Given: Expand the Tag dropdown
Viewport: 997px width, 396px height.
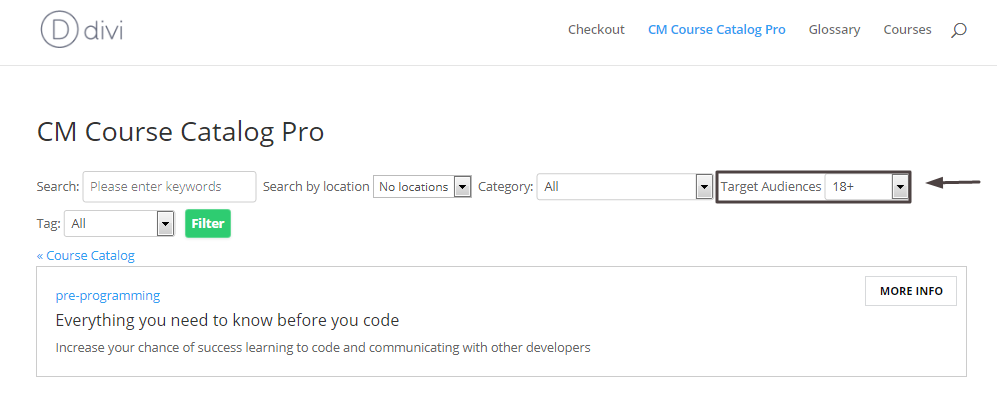Looking at the screenshot, I should (119, 224).
